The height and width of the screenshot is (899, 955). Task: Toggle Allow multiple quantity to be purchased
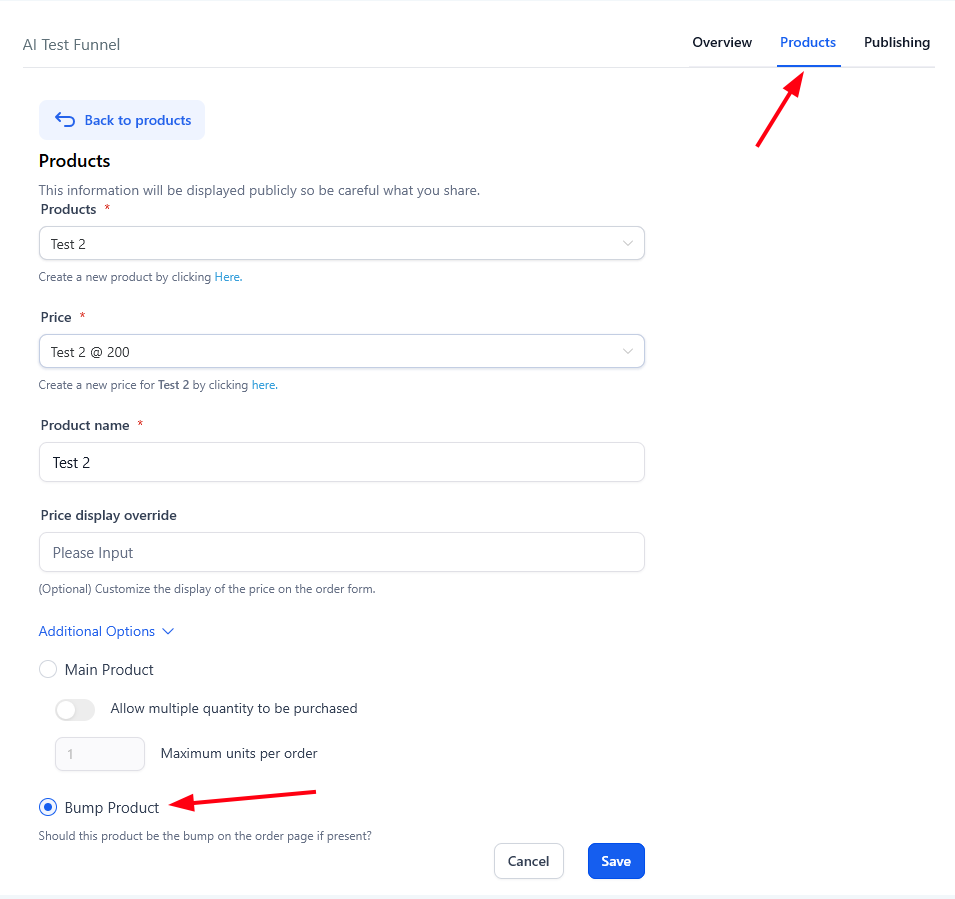pos(75,709)
